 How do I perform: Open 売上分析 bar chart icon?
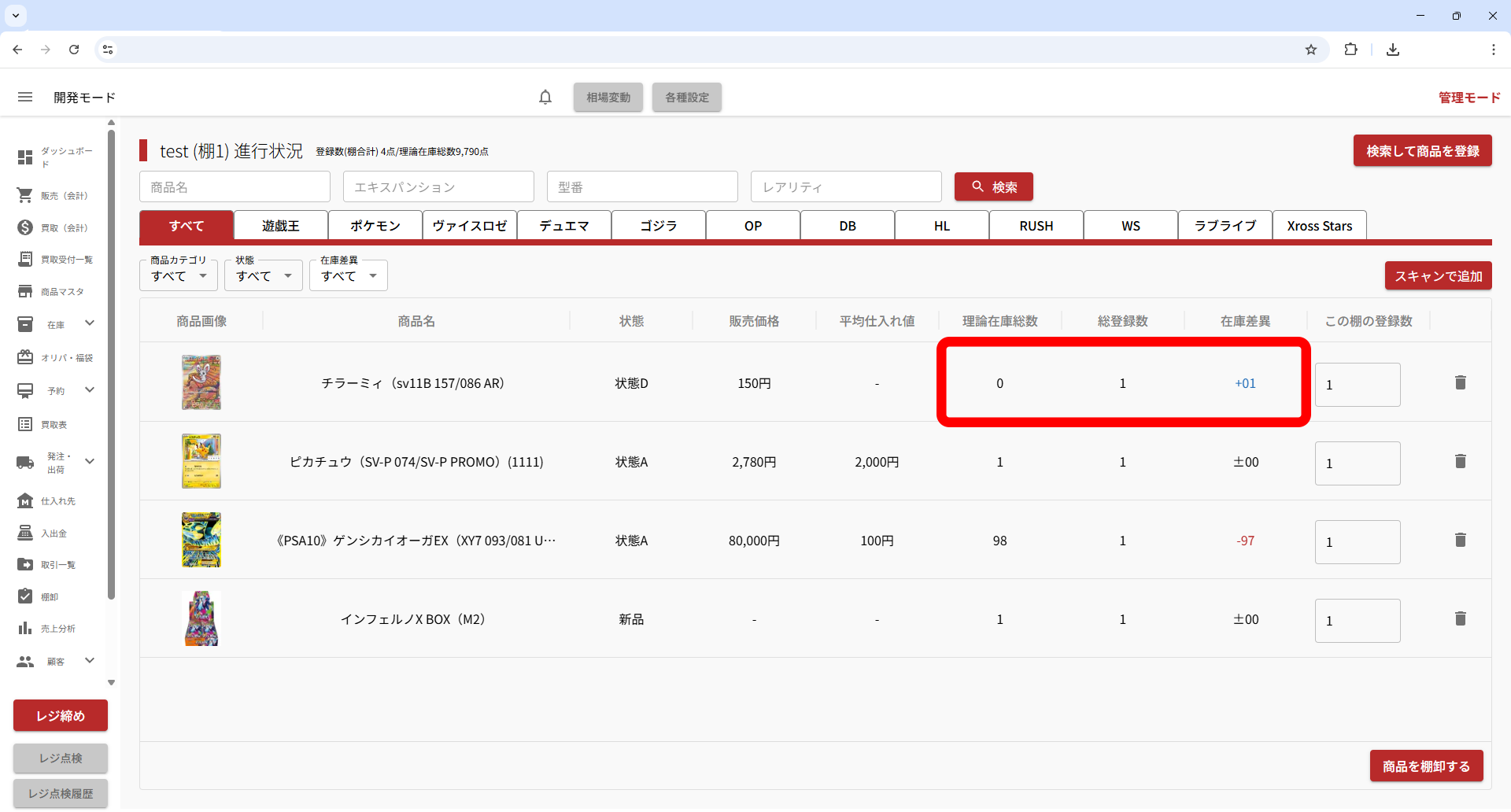(25, 629)
